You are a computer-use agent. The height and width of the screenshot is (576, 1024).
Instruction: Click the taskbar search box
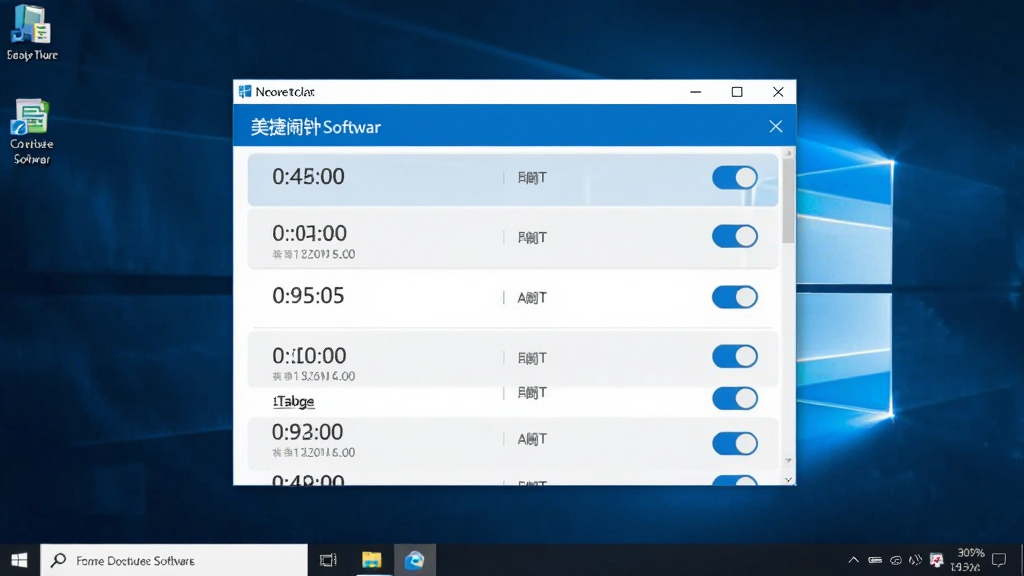(x=174, y=560)
